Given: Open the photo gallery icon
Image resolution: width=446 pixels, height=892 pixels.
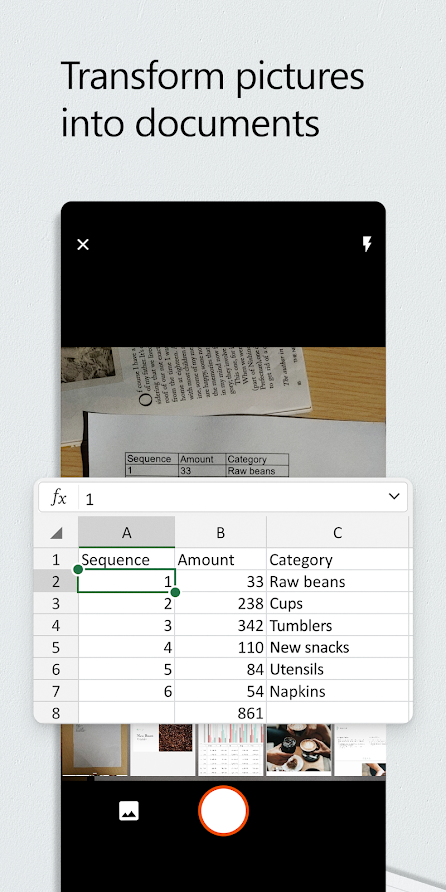Looking at the screenshot, I should pos(129,810).
